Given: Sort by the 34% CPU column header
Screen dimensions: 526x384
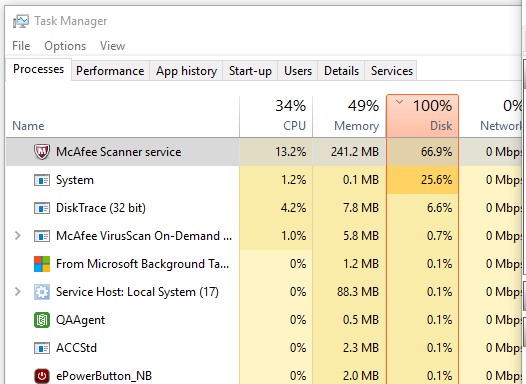Looking at the screenshot, I should coord(276,116).
